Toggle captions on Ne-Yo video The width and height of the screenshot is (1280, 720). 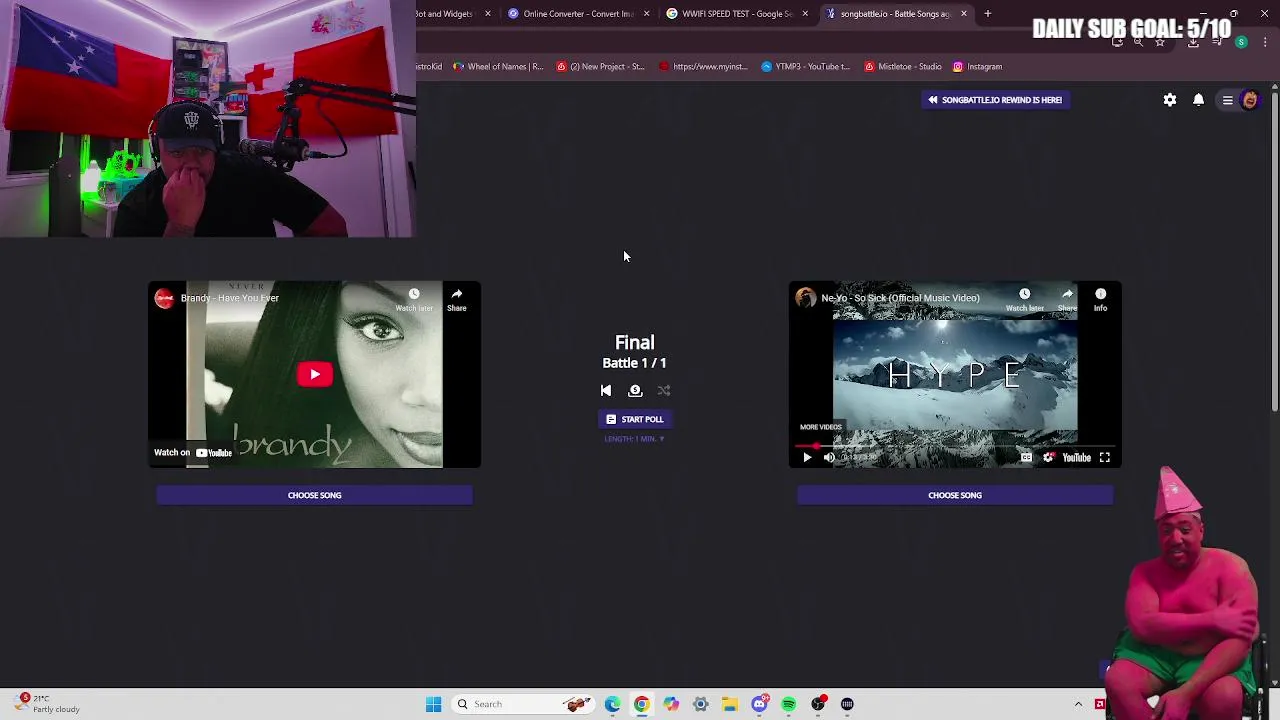[1026, 458]
